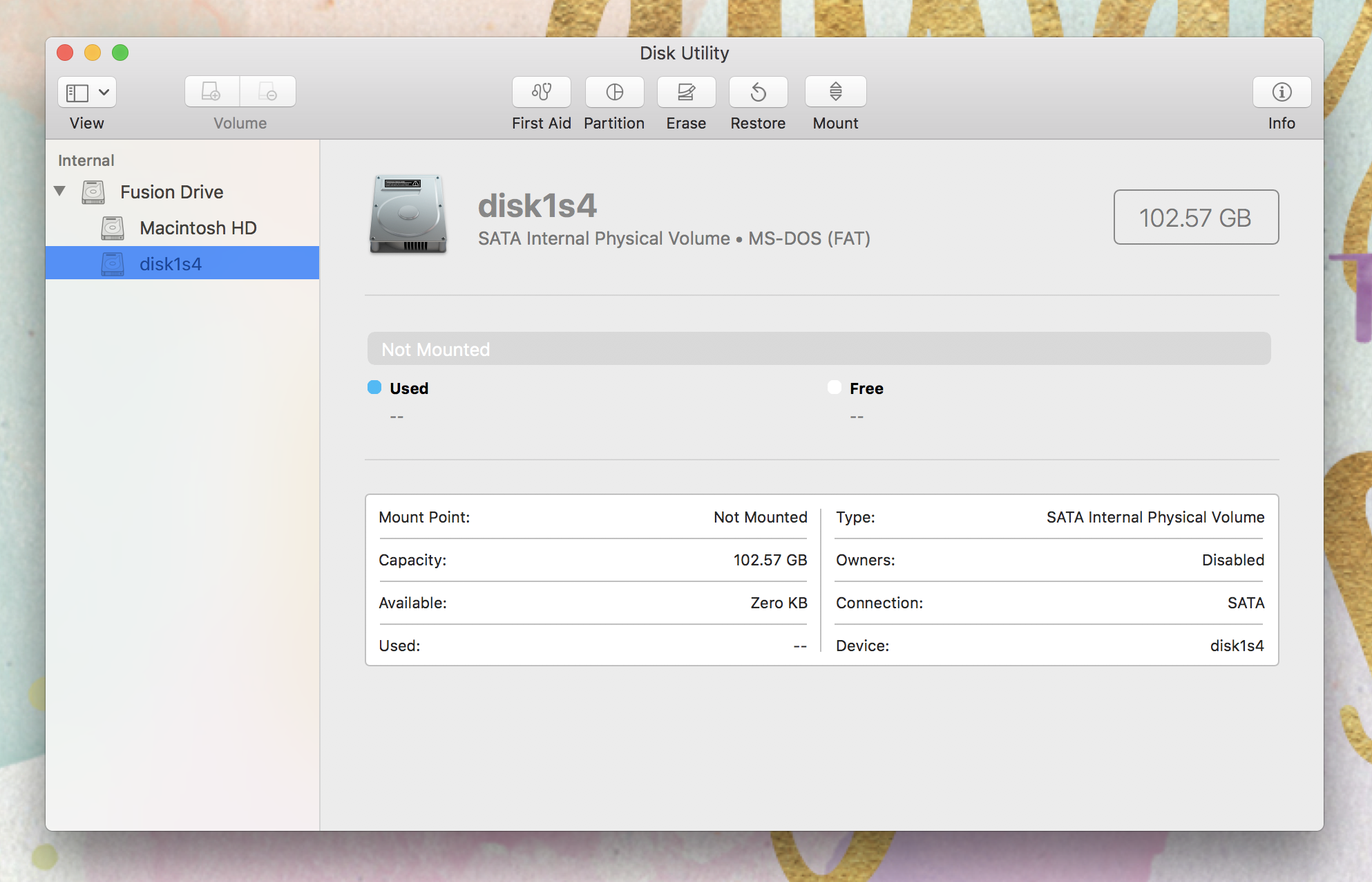Click the Not Mounted usage bar

click(819, 349)
